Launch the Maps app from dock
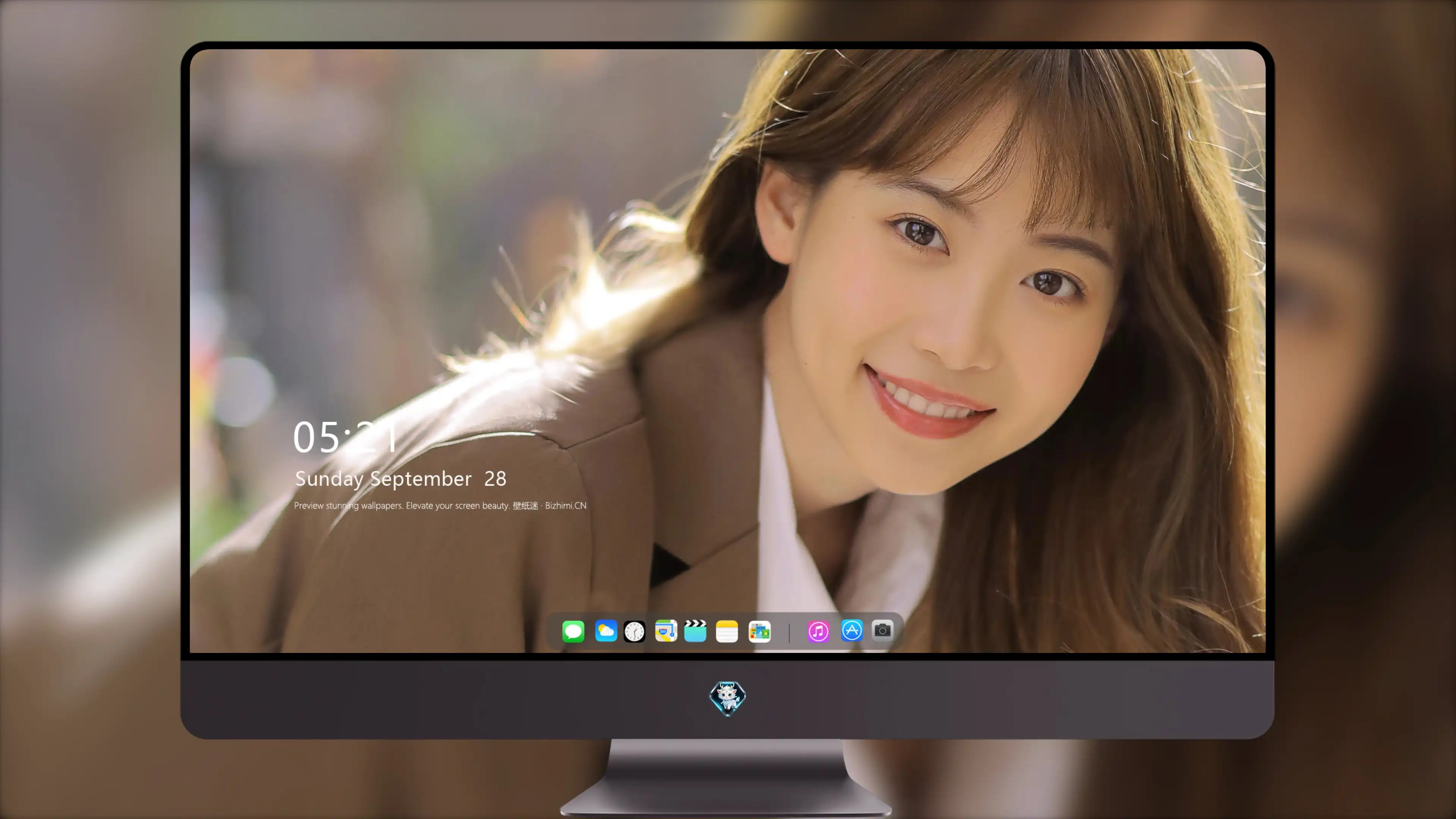Viewport: 1456px width, 819px height. 666,631
